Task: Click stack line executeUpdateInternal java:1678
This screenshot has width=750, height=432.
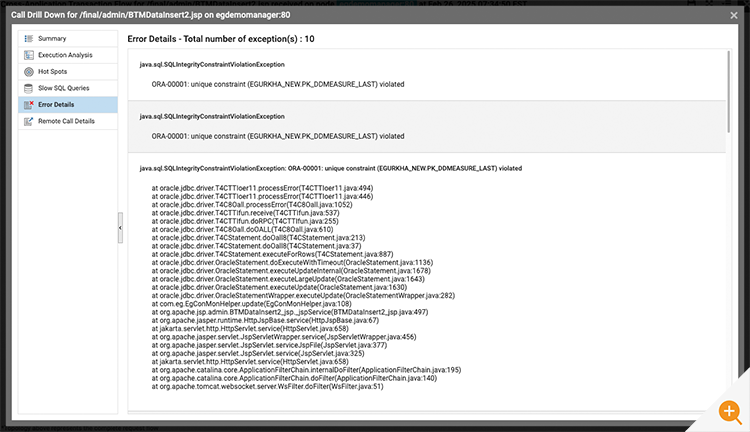Action: pyautogui.click(x=291, y=271)
